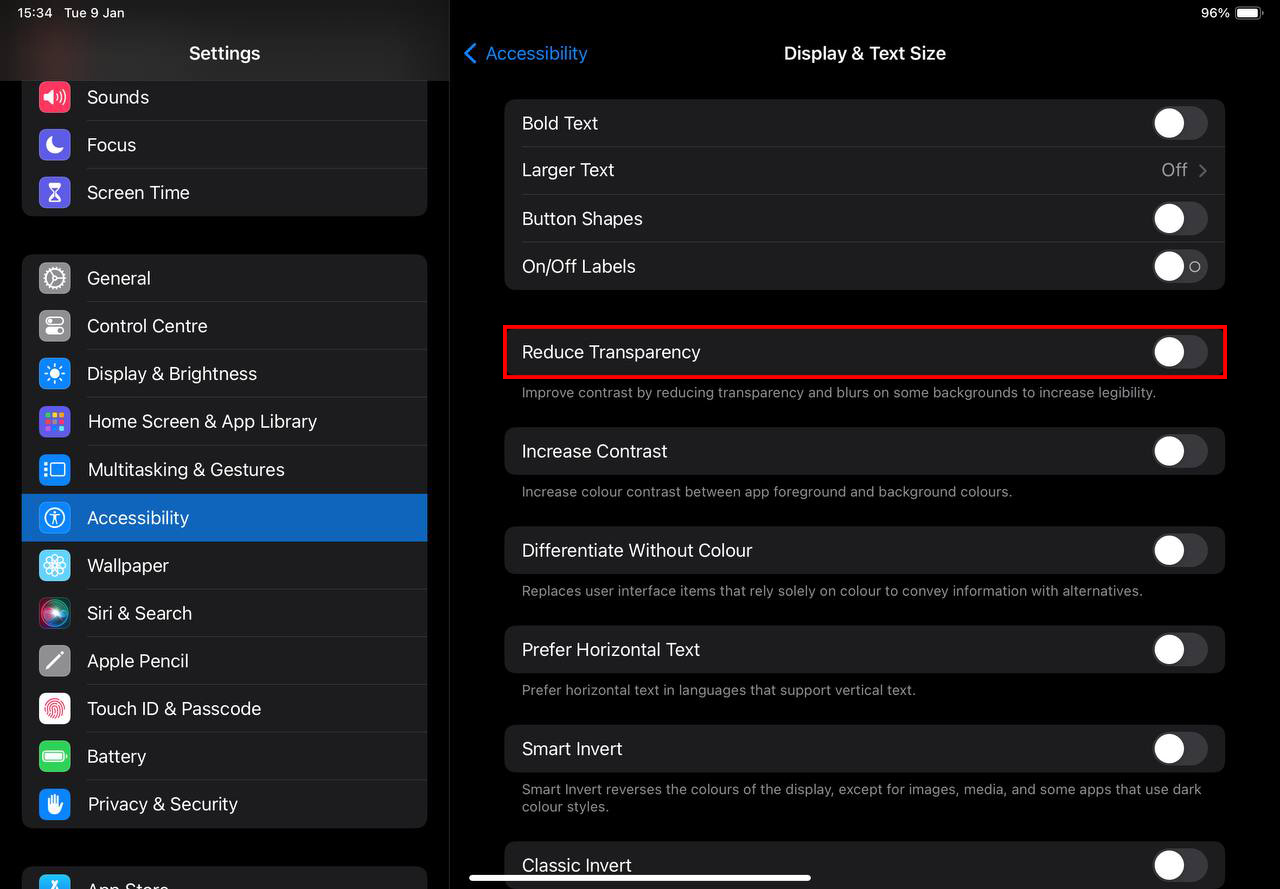1280x889 pixels.
Task: Turn on Reduce Transparency toggle
Action: point(1179,352)
